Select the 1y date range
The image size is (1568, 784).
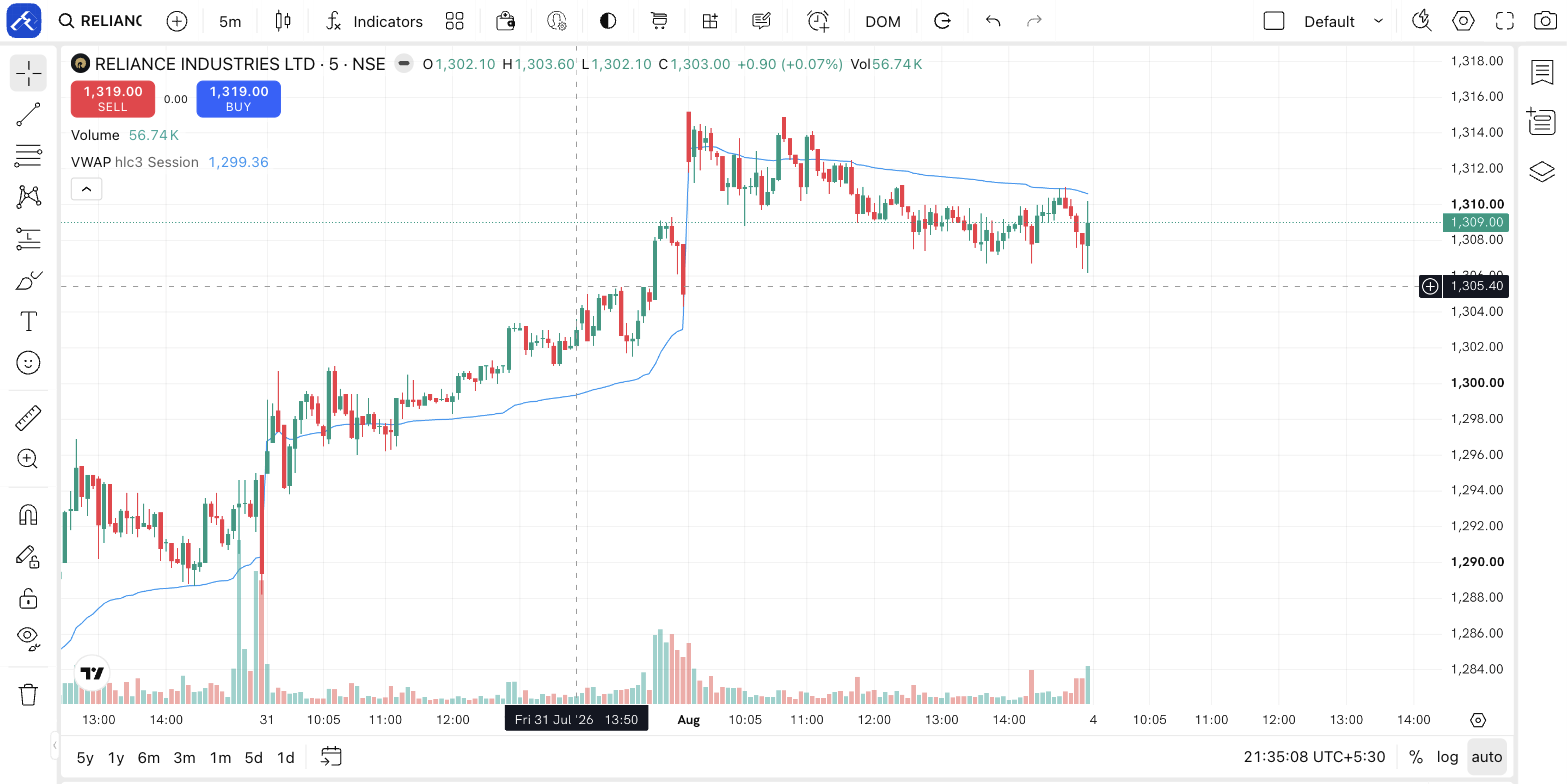[x=116, y=757]
